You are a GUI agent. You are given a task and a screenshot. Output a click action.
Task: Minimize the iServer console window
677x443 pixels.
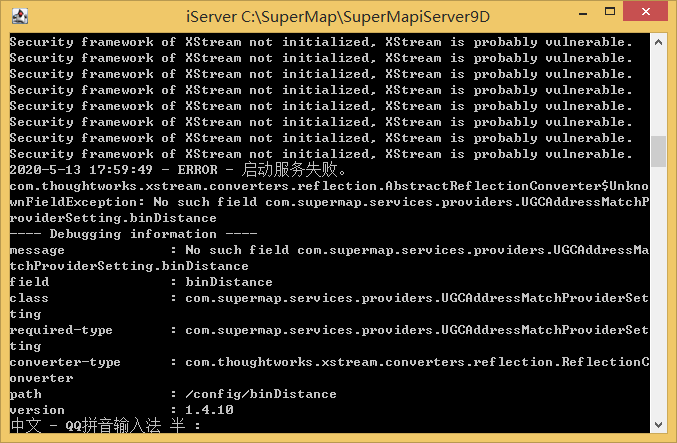point(583,13)
